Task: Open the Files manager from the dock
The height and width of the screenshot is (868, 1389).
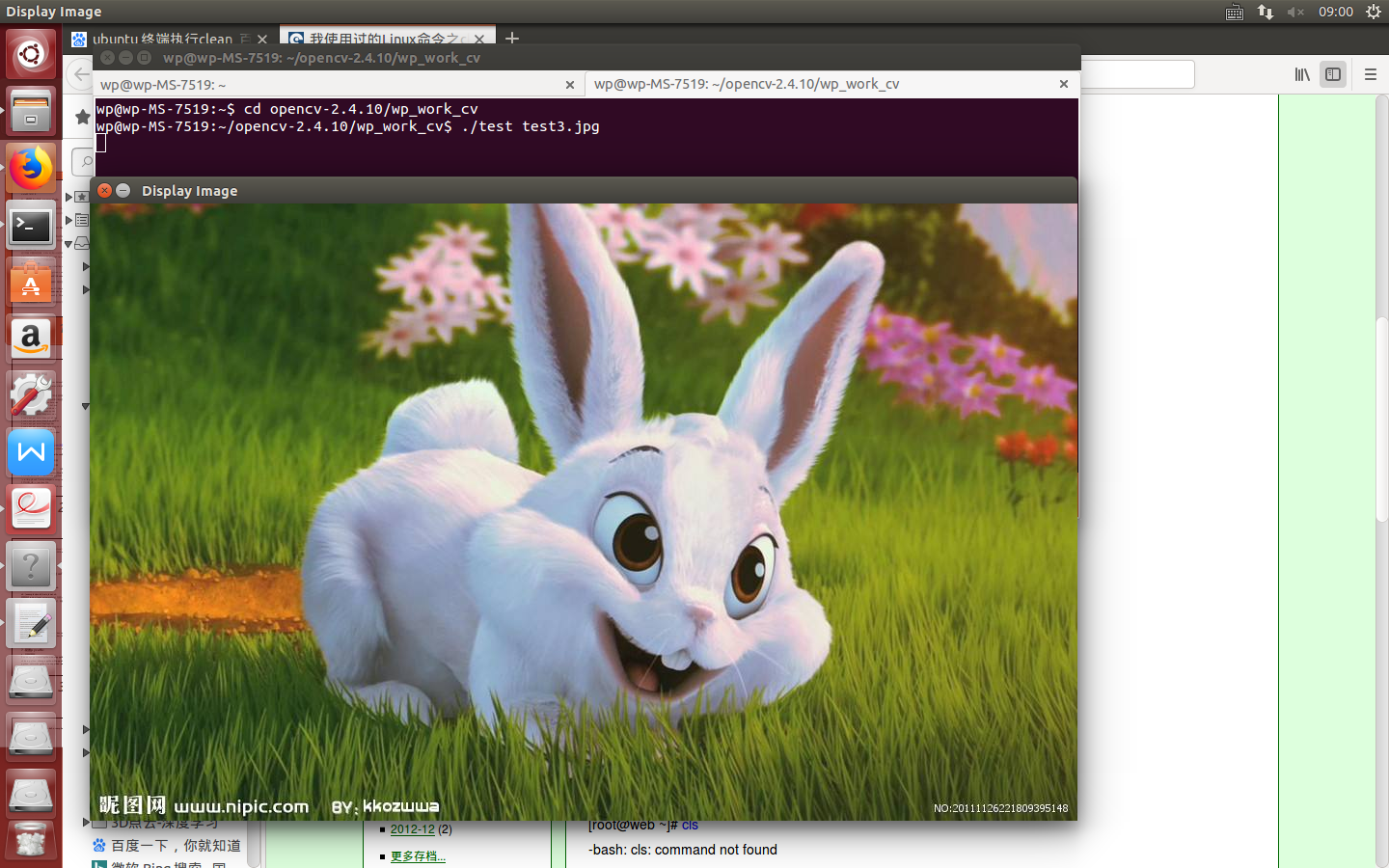Action: 31,111
